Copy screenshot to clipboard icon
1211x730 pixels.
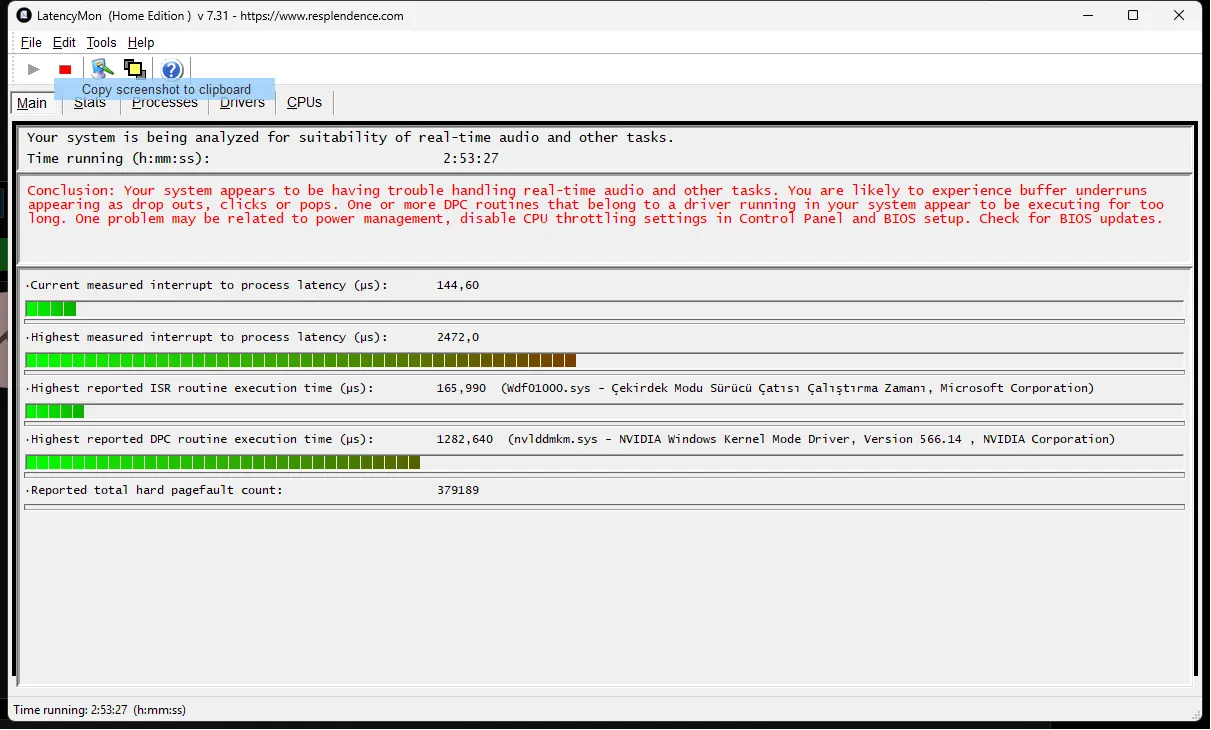tap(134, 69)
